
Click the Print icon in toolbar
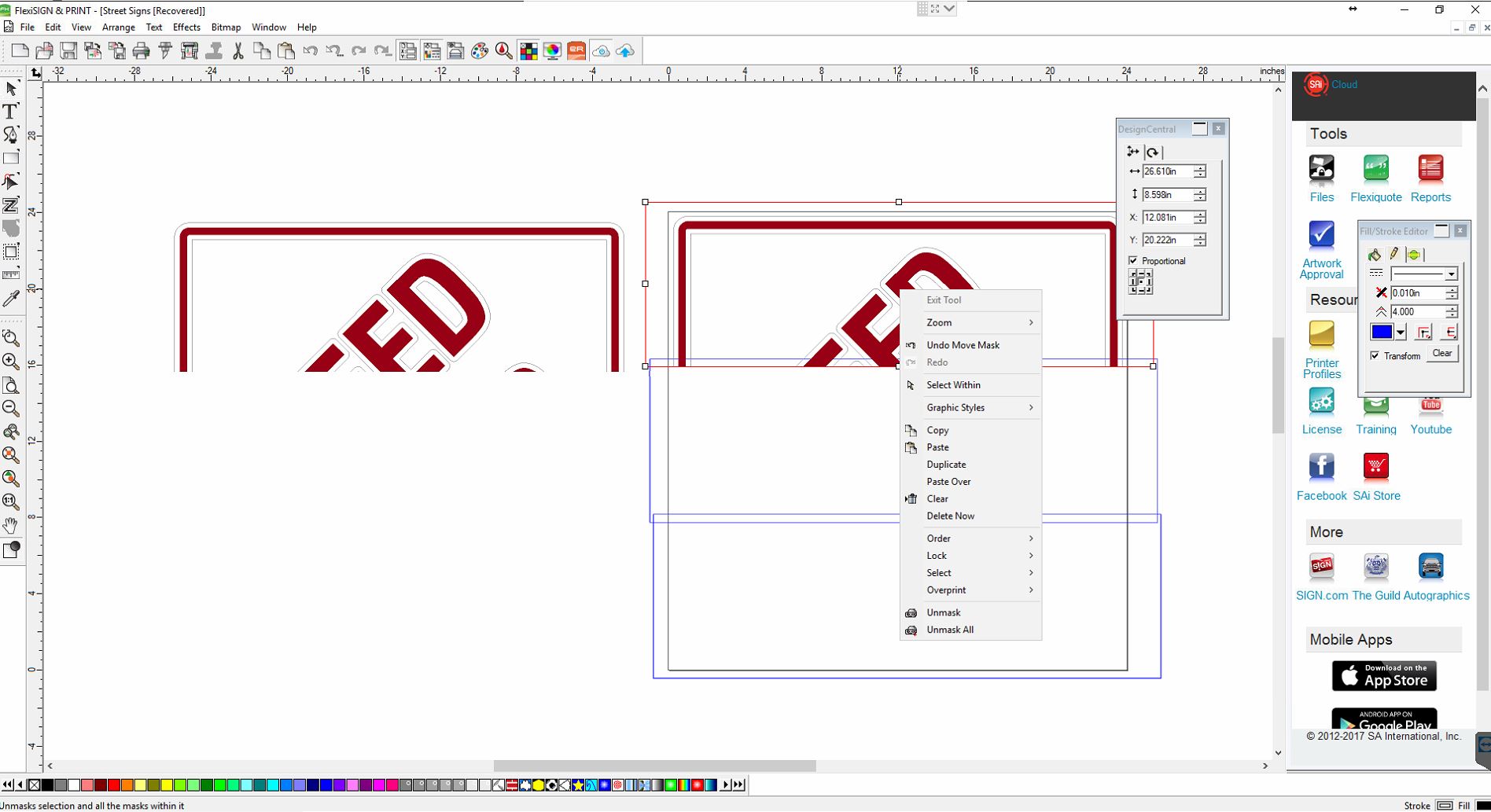pyautogui.click(x=142, y=51)
